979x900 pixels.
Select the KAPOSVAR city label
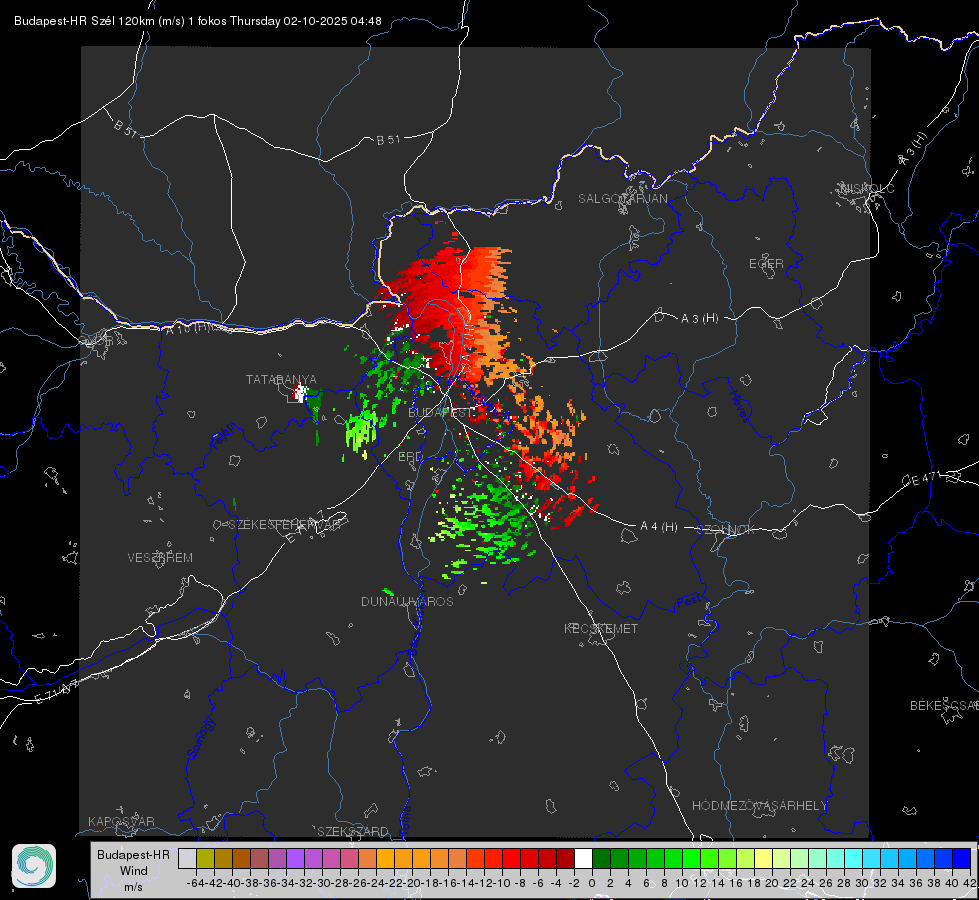121,821
